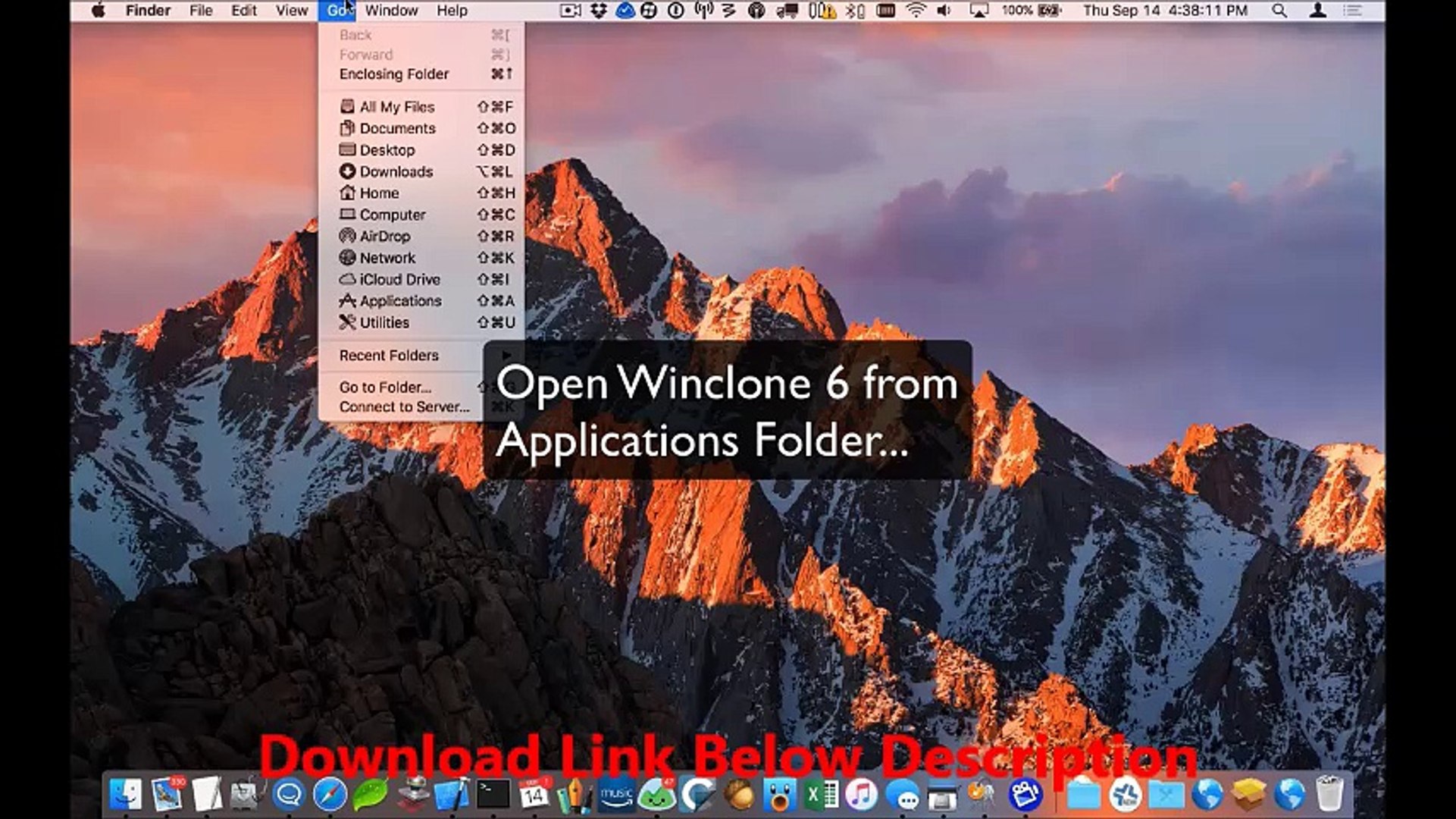The height and width of the screenshot is (819, 1456).
Task: Open the View menu in menu bar
Action: (291, 11)
